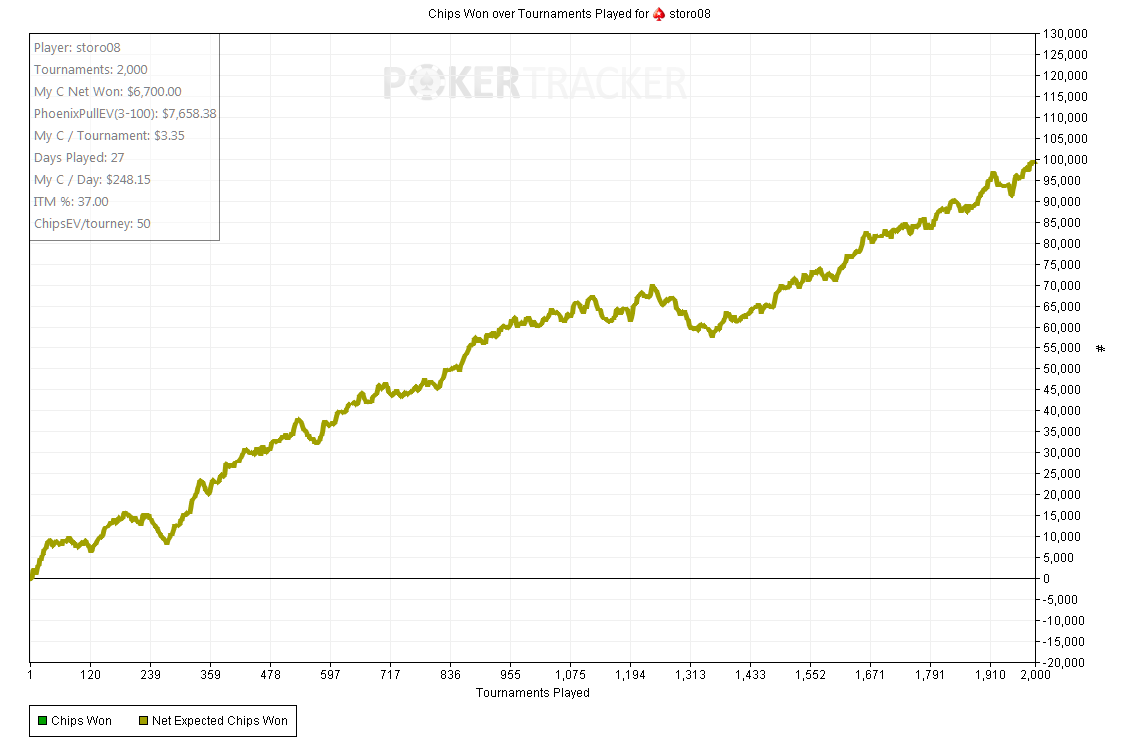Click the 1,075 tick on the x-axis
Screen dimensions: 1122x750
click(x=570, y=675)
